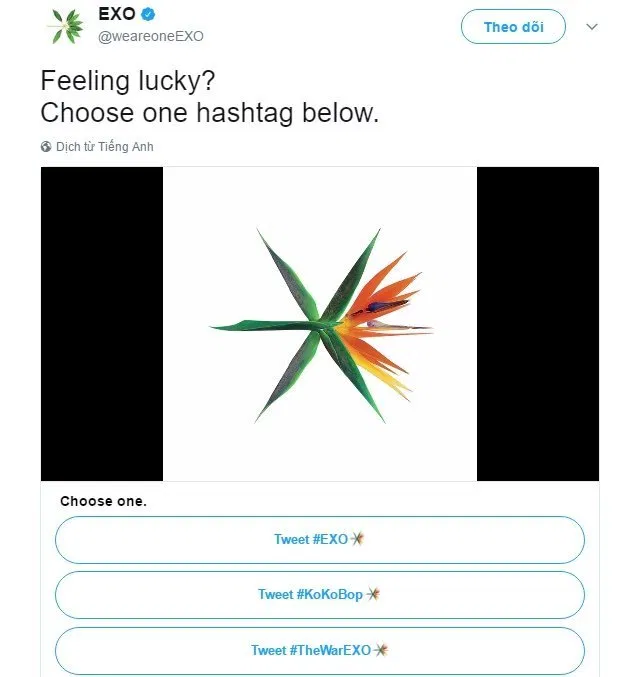Open the EXO logo image
Screen dimensions: 634x677
coord(320,324)
